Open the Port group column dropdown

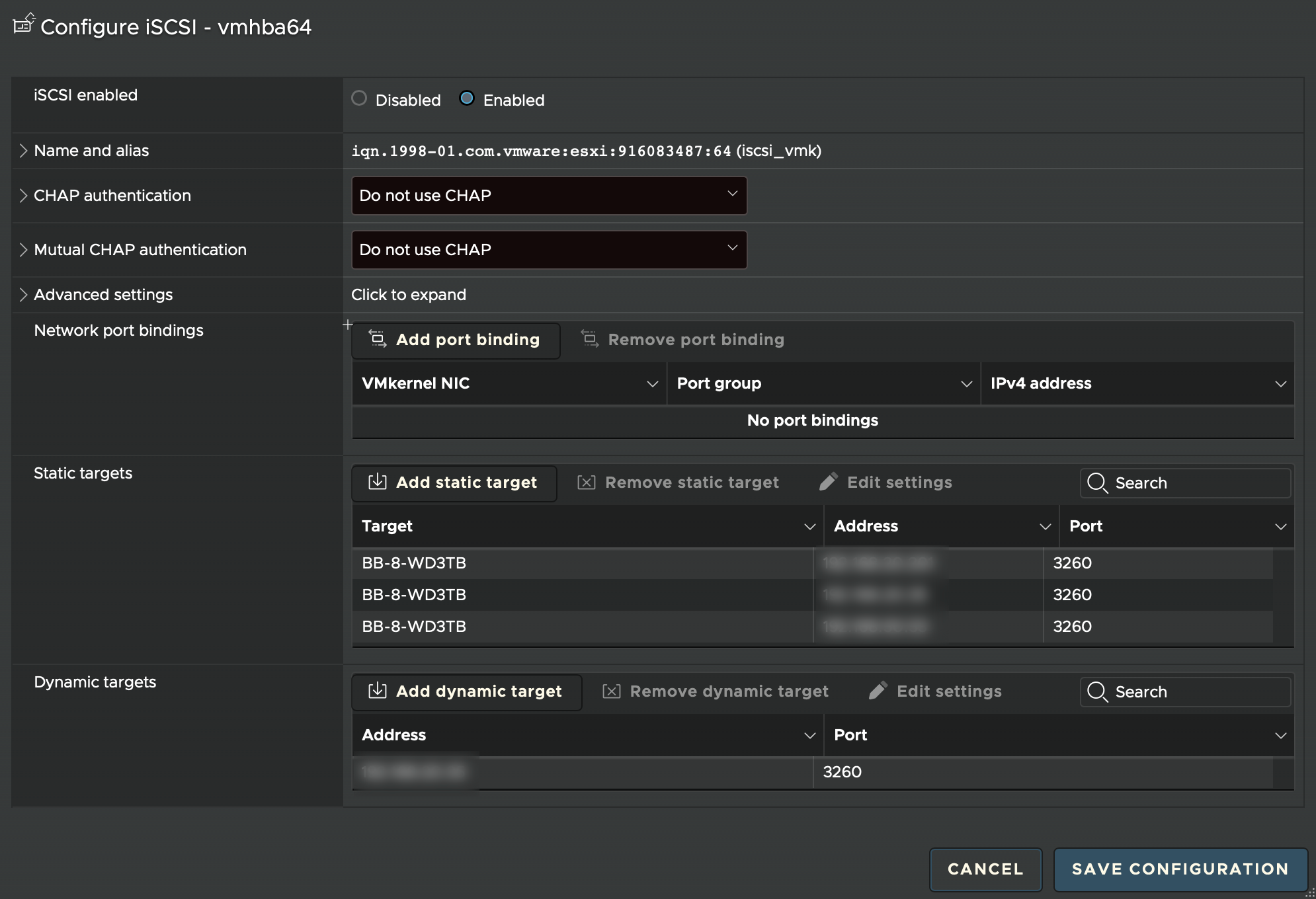[x=966, y=383]
